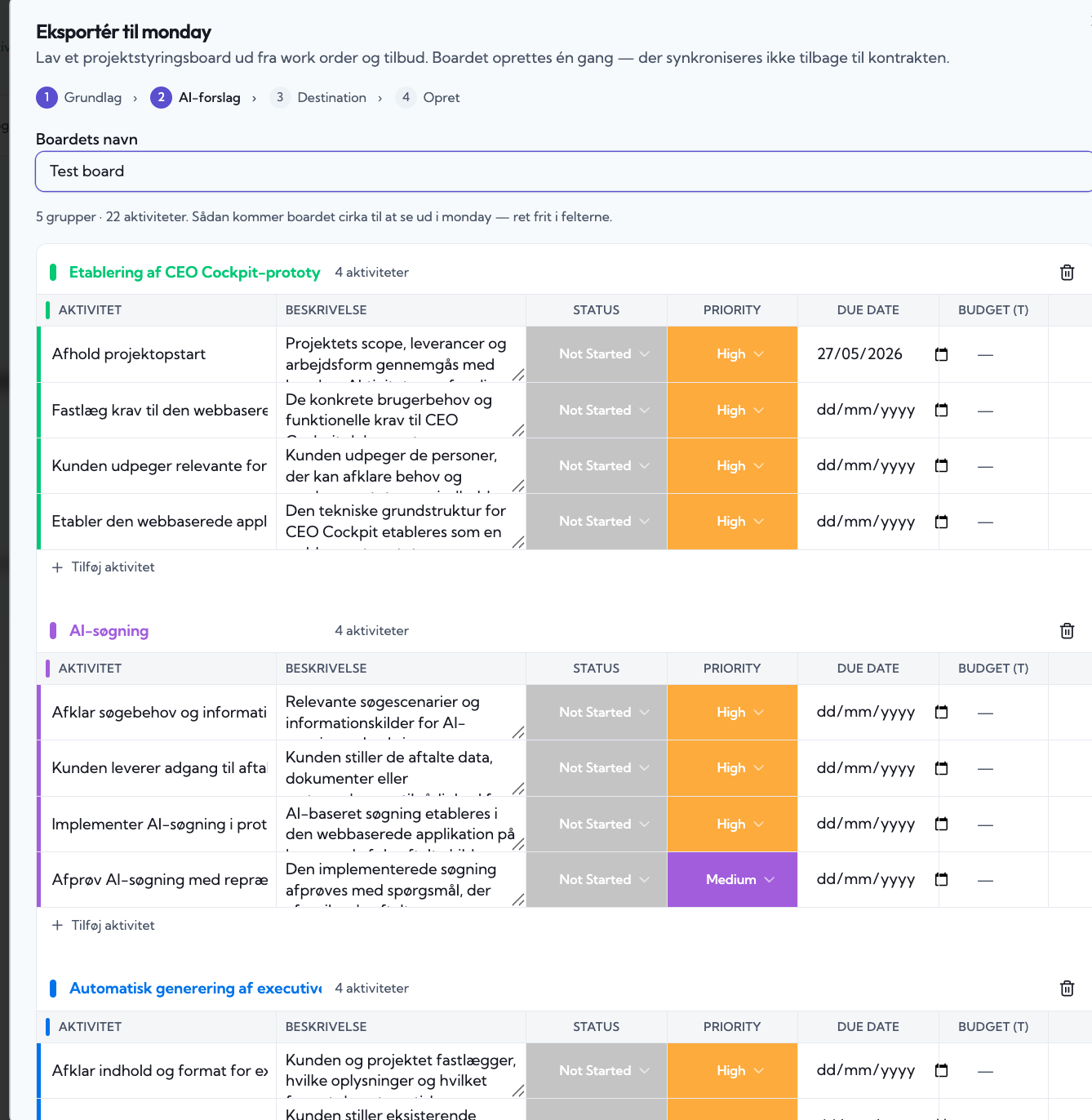Delete the Automatisk generering group via trash icon

1067,989
